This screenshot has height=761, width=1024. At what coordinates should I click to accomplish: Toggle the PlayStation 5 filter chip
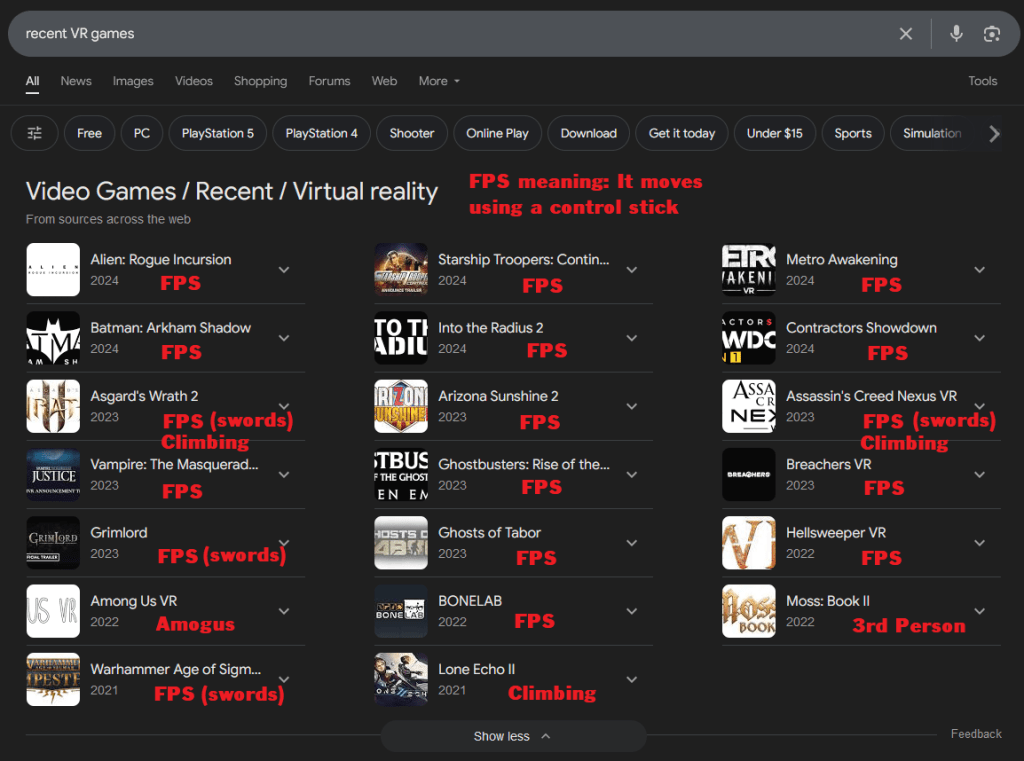point(218,133)
